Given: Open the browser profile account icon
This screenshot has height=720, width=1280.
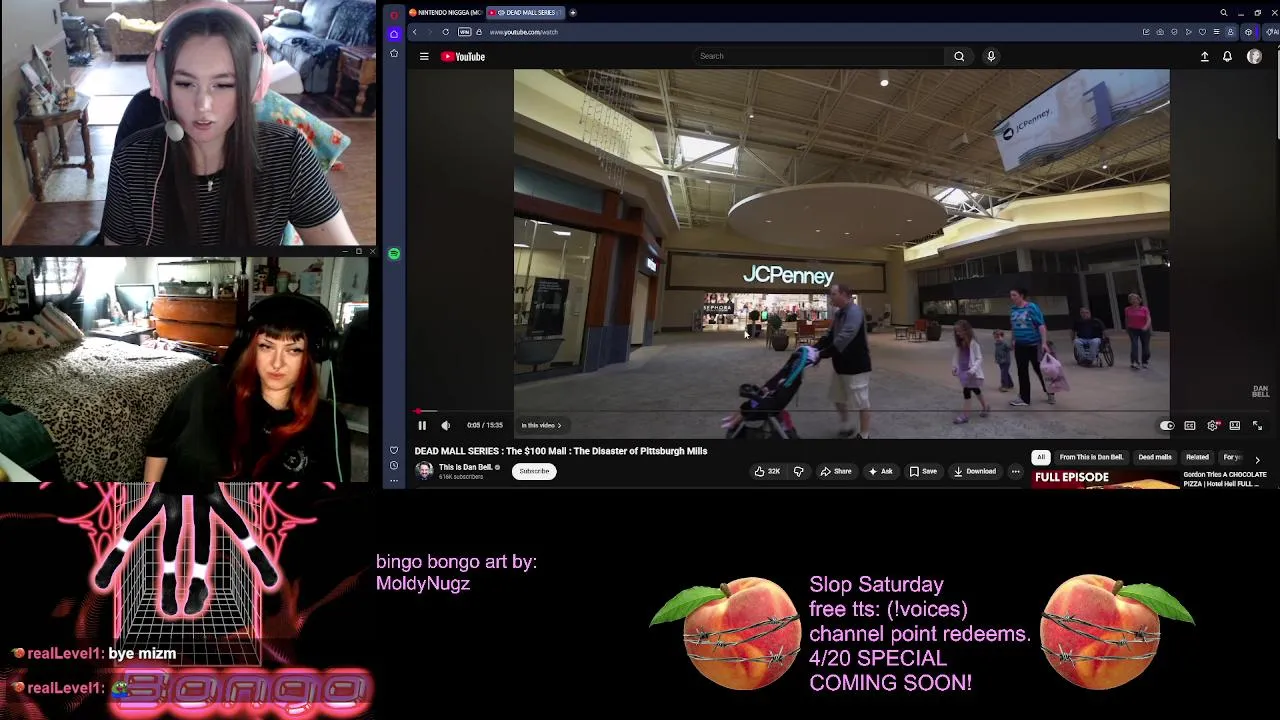Looking at the screenshot, I should 1231,32.
